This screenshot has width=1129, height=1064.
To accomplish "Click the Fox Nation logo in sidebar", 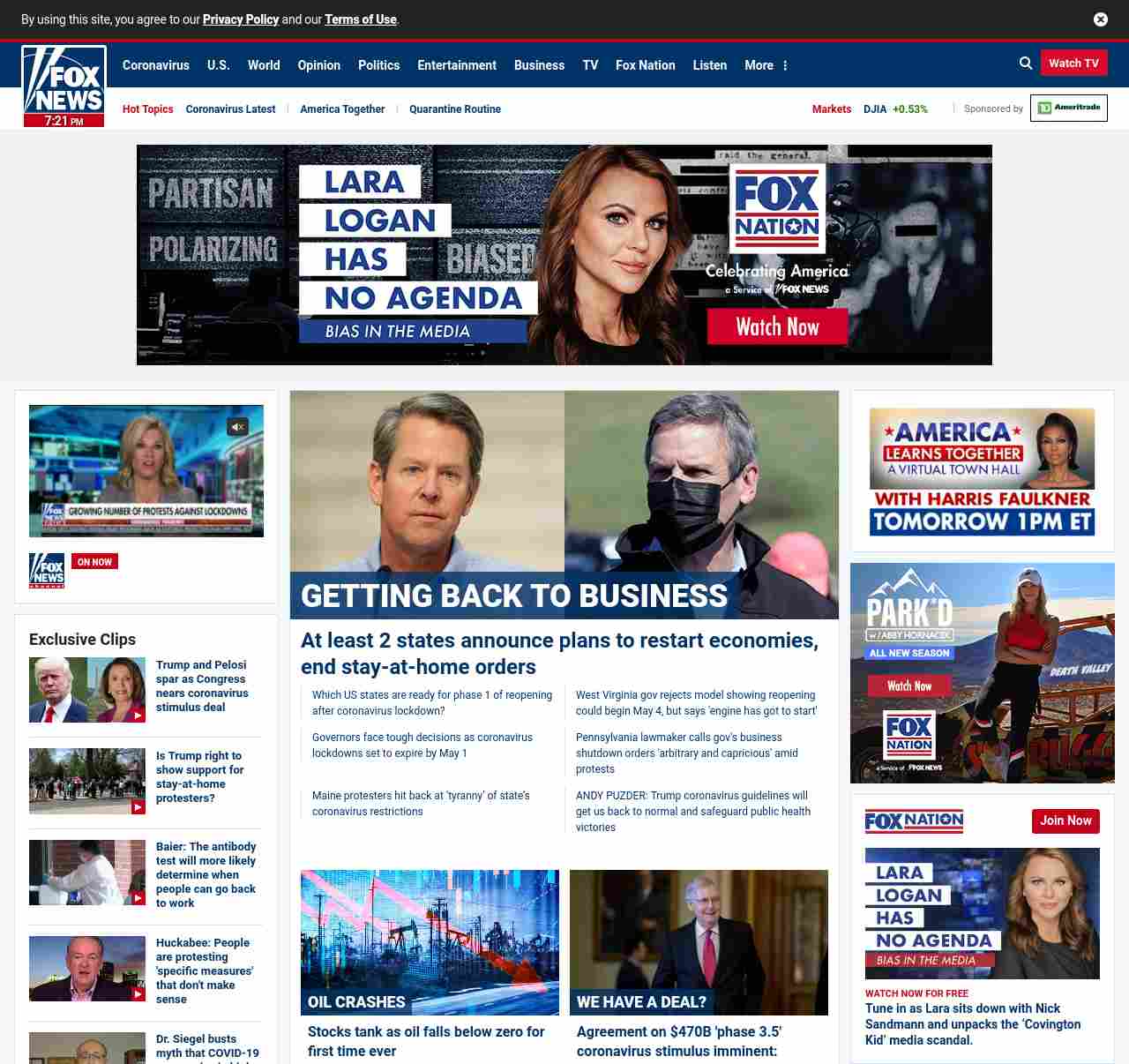I will pos(914,821).
